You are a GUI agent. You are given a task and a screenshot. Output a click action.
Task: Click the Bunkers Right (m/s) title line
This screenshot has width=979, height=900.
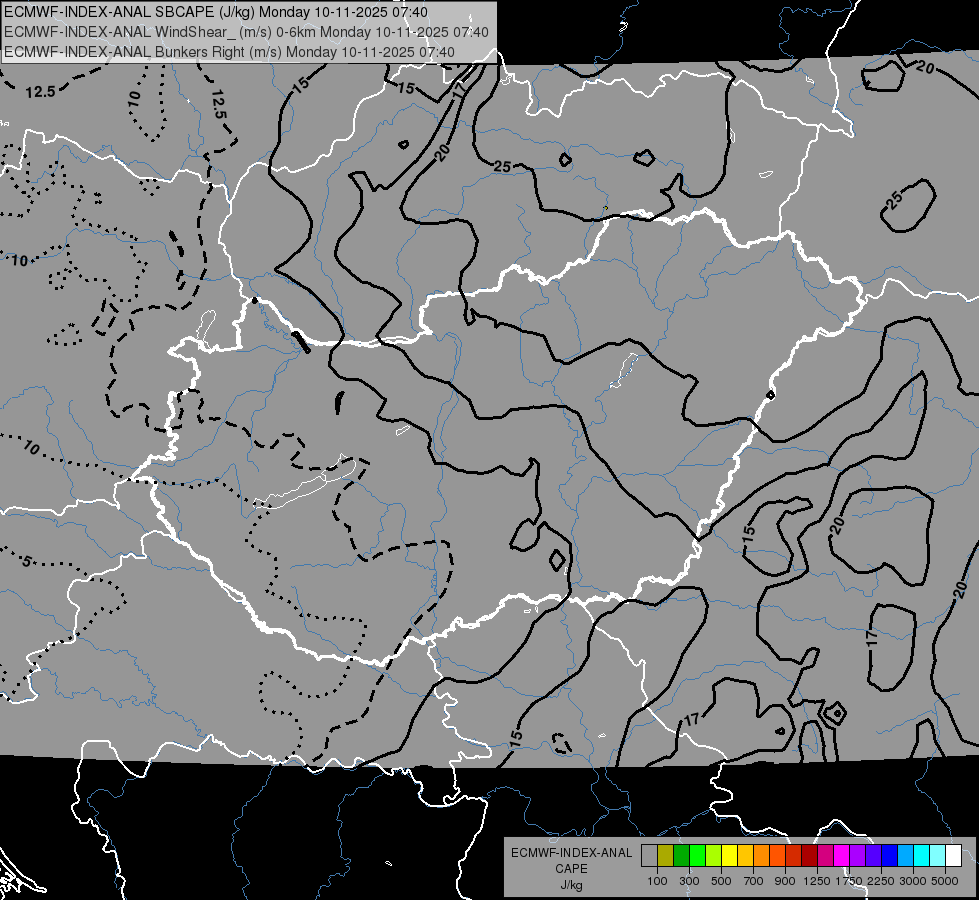pos(229,52)
